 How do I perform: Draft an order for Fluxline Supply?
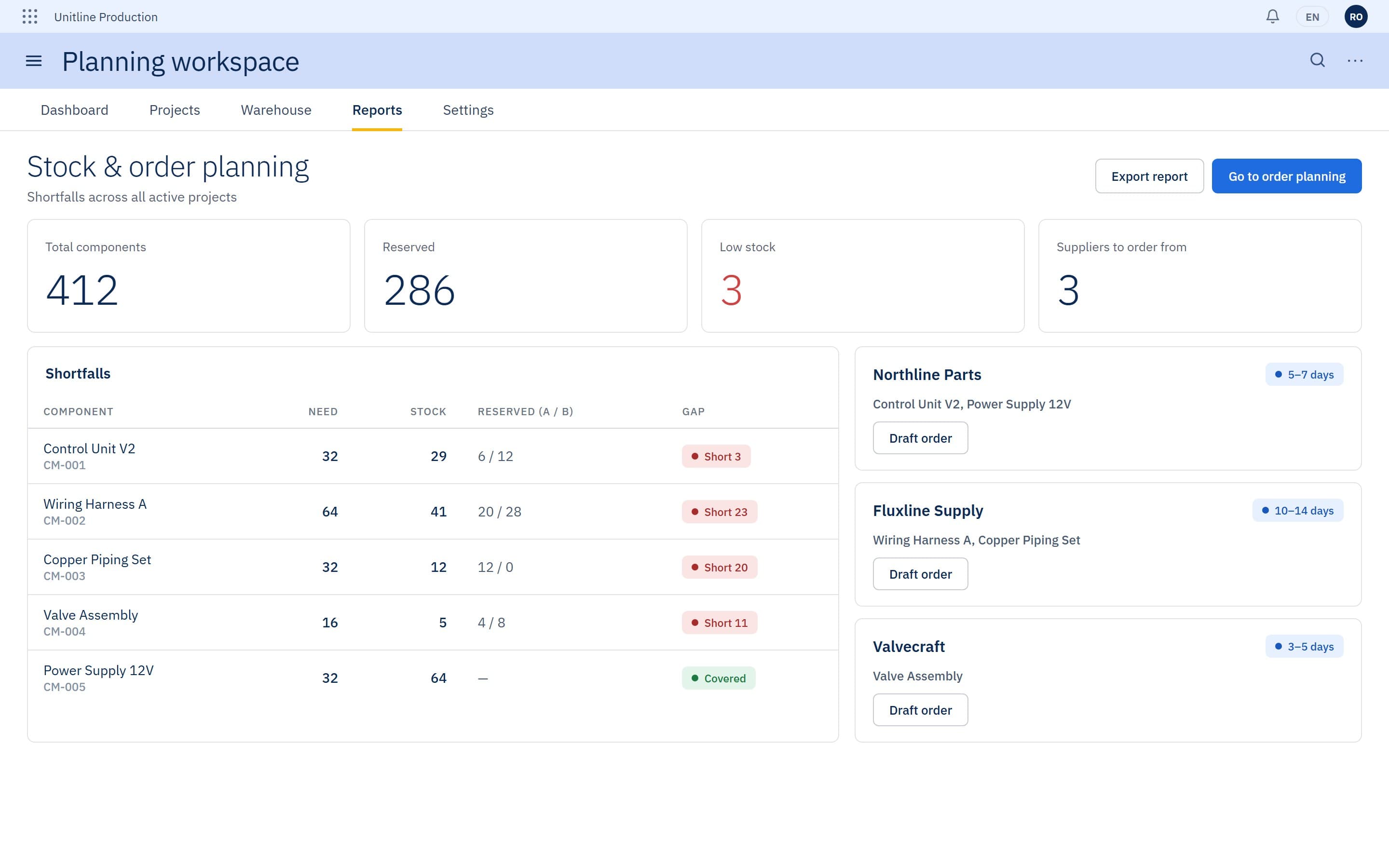click(x=920, y=574)
